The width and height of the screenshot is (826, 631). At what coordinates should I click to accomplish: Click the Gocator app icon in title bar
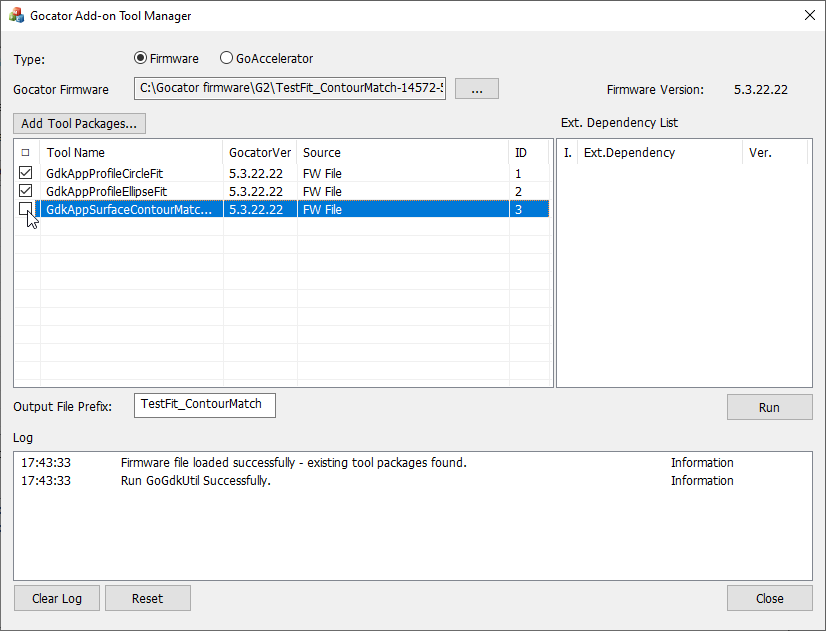(x=16, y=15)
